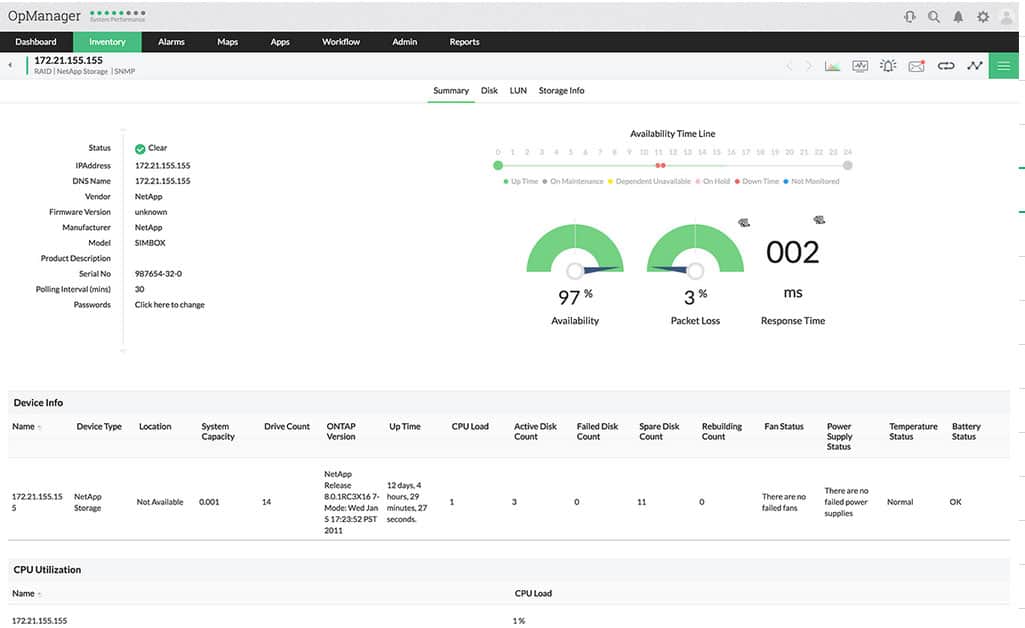Click the grey end marker on timeline
The width and height of the screenshot is (1025, 628).
tap(848, 166)
